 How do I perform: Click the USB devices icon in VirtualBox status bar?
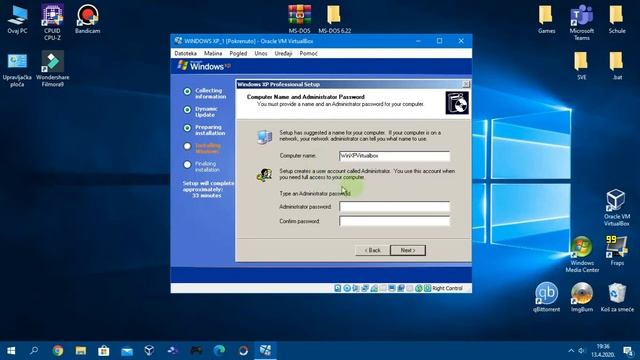pyautogui.click(x=374, y=288)
